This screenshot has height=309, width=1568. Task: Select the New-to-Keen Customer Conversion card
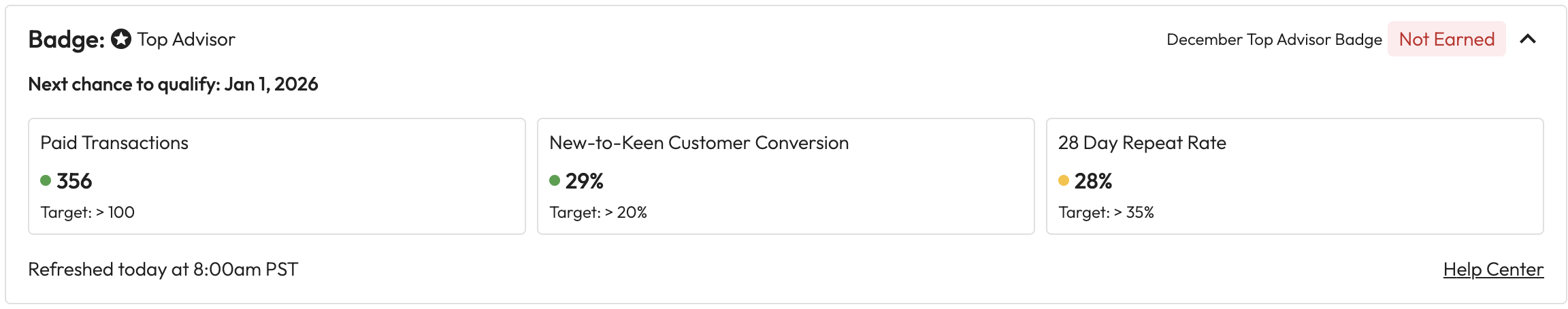[785, 176]
